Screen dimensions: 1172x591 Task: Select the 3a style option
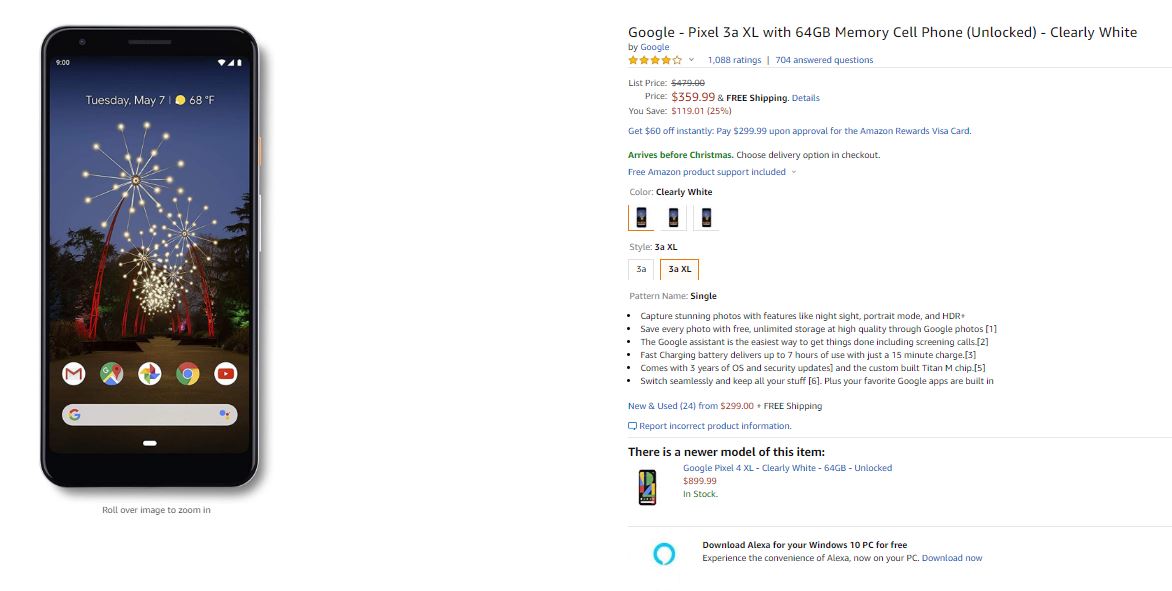[641, 269]
